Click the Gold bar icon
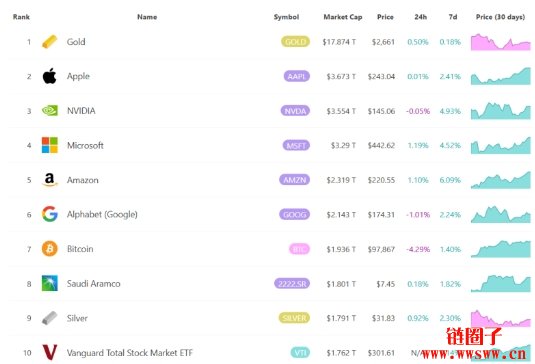This screenshot has height=364, width=535. tap(49, 42)
